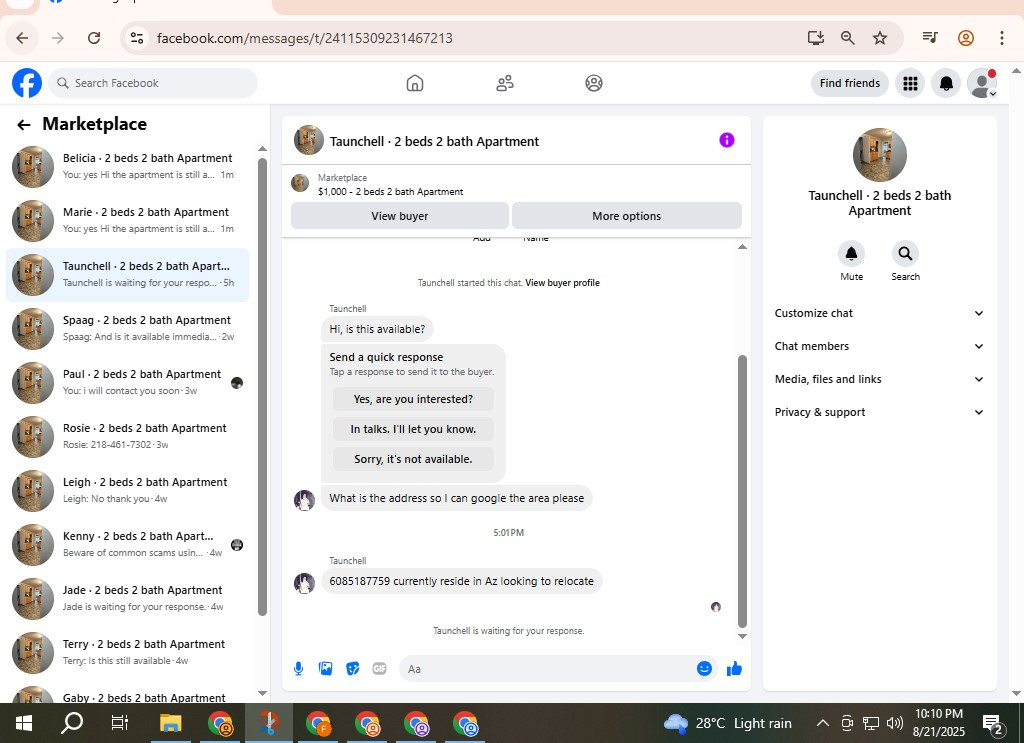Open the notifications bell in header
Screen dimensions: 1024x743
click(x=946, y=84)
